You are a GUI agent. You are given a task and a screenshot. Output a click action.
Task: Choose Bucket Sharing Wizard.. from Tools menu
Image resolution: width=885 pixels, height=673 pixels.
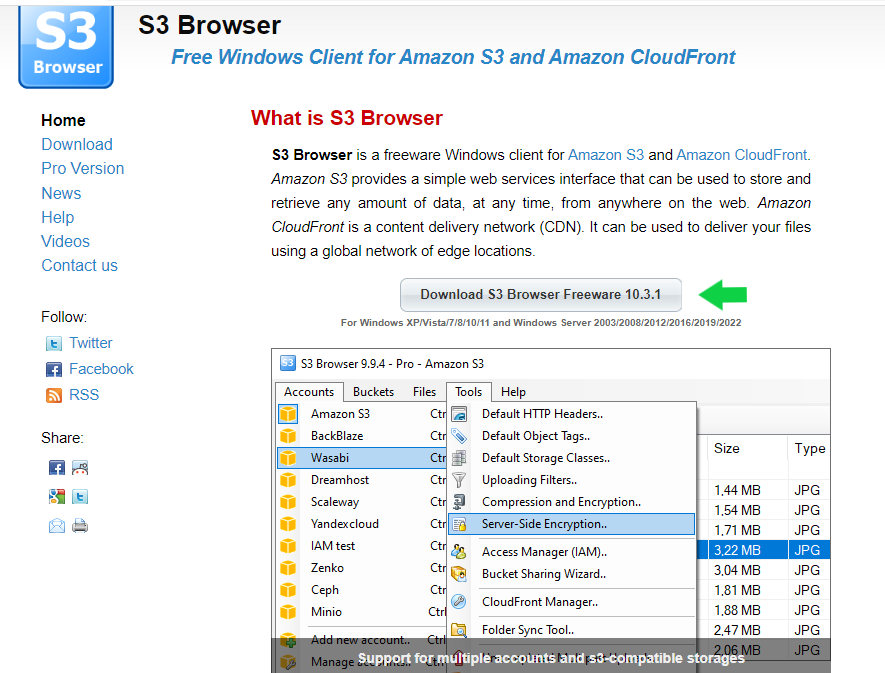pos(571,574)
